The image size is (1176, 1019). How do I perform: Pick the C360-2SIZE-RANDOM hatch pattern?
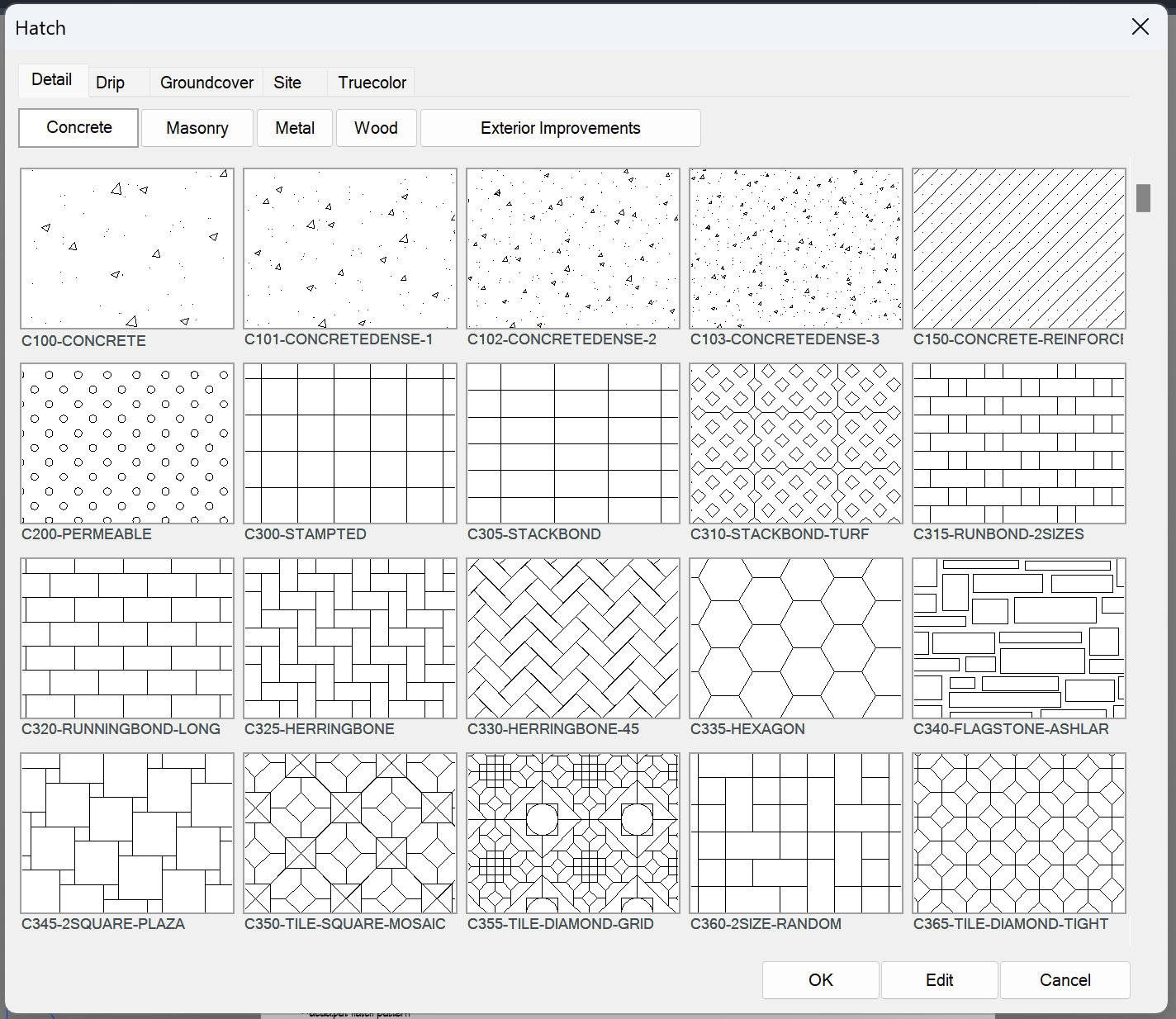click(x=796, y=833)
